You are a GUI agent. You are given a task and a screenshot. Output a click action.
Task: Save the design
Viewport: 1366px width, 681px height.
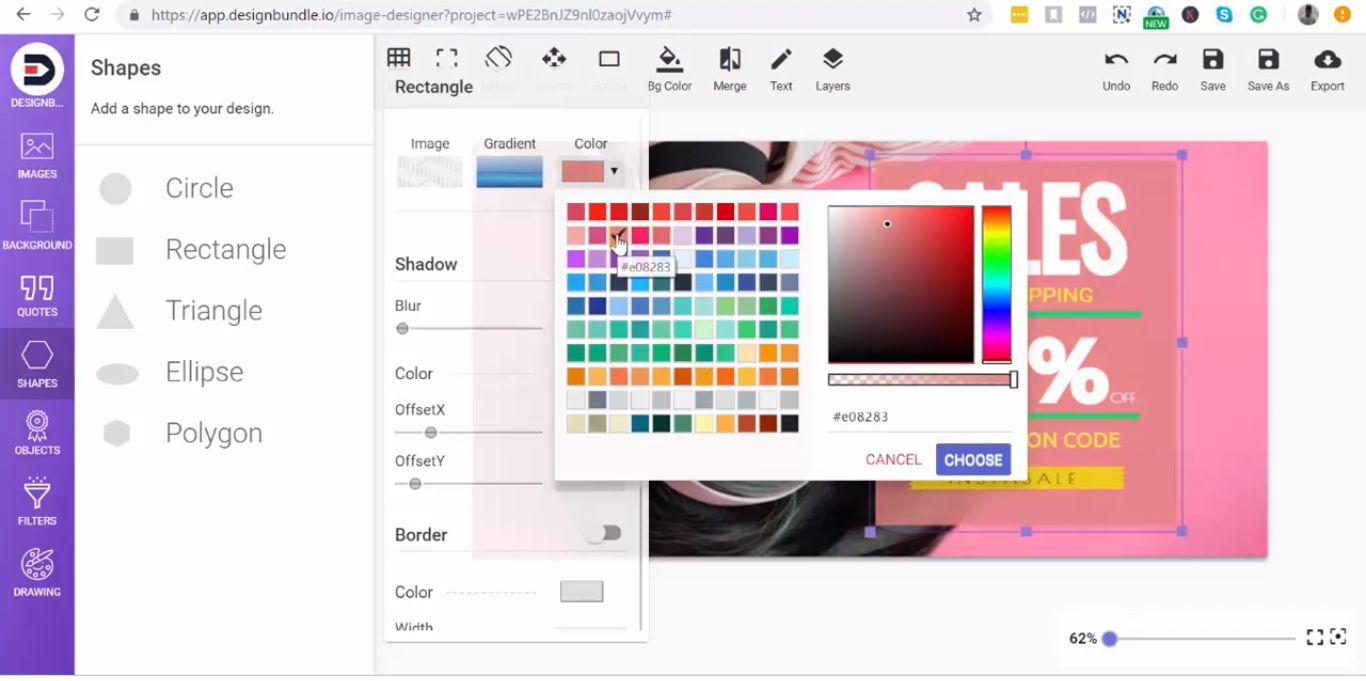pos(1213,68)
